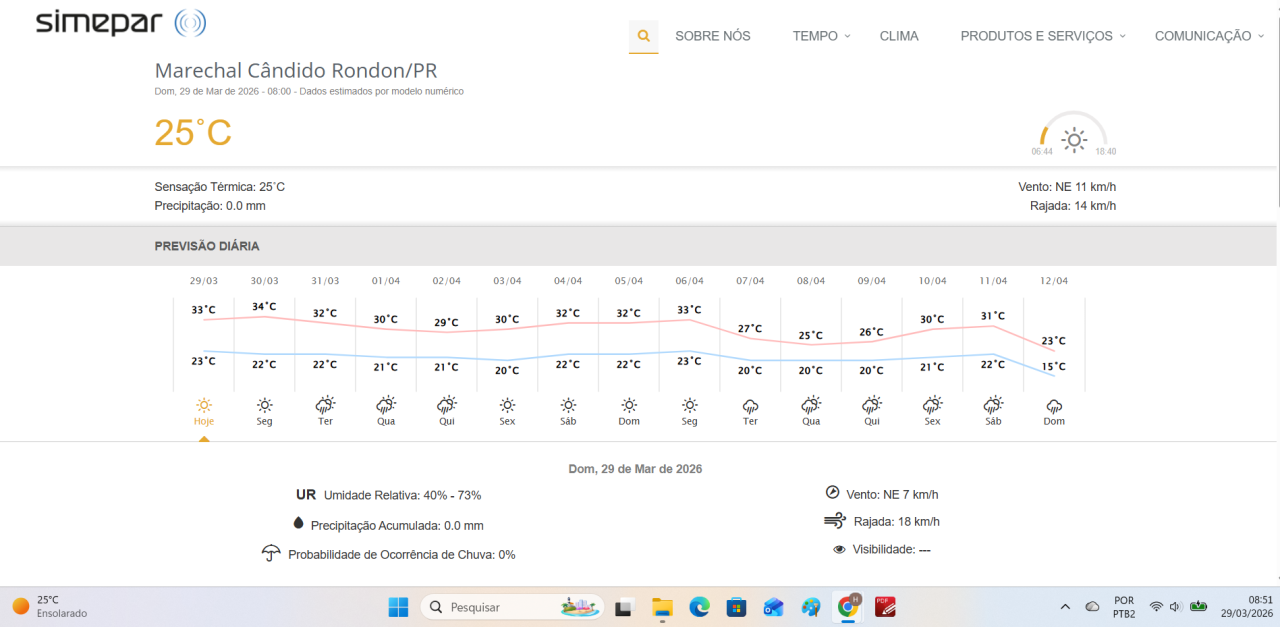Select the 31/03 'Ter' rain forecast icon
This screenshot has height=627, width=1280.
(x=325, y=405)
